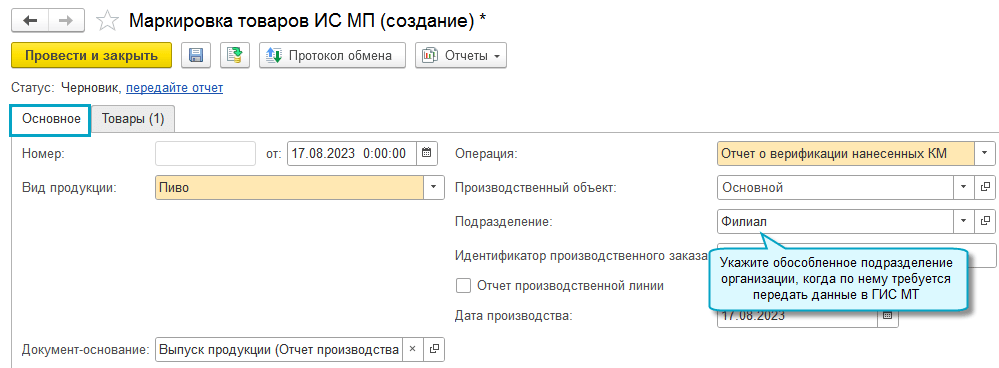Screen dimensions: 999x368
Task: Click the post document icon in the toolbar
Action: [x=235, y=55]
